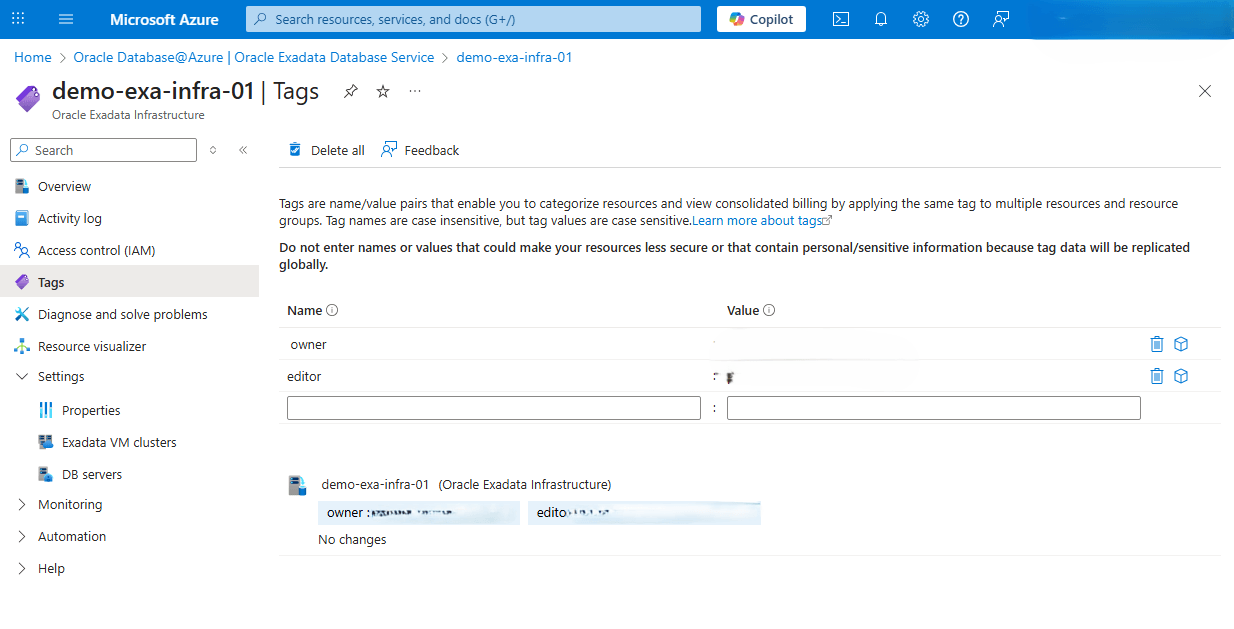The height and width of the screenshot is (629, 1234).
Task: Click the purple tag icon beside page title
Action: pyautogui.click(x=28, y=98)
